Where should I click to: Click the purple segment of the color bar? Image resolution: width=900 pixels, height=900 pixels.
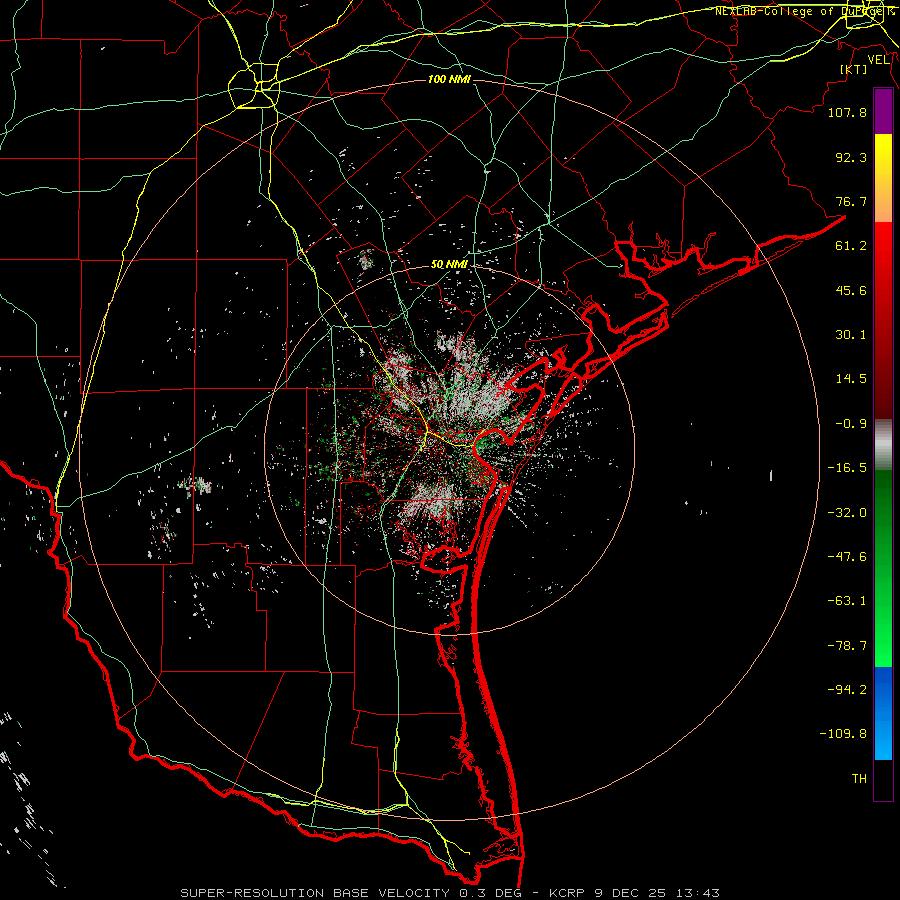(883, 112)
